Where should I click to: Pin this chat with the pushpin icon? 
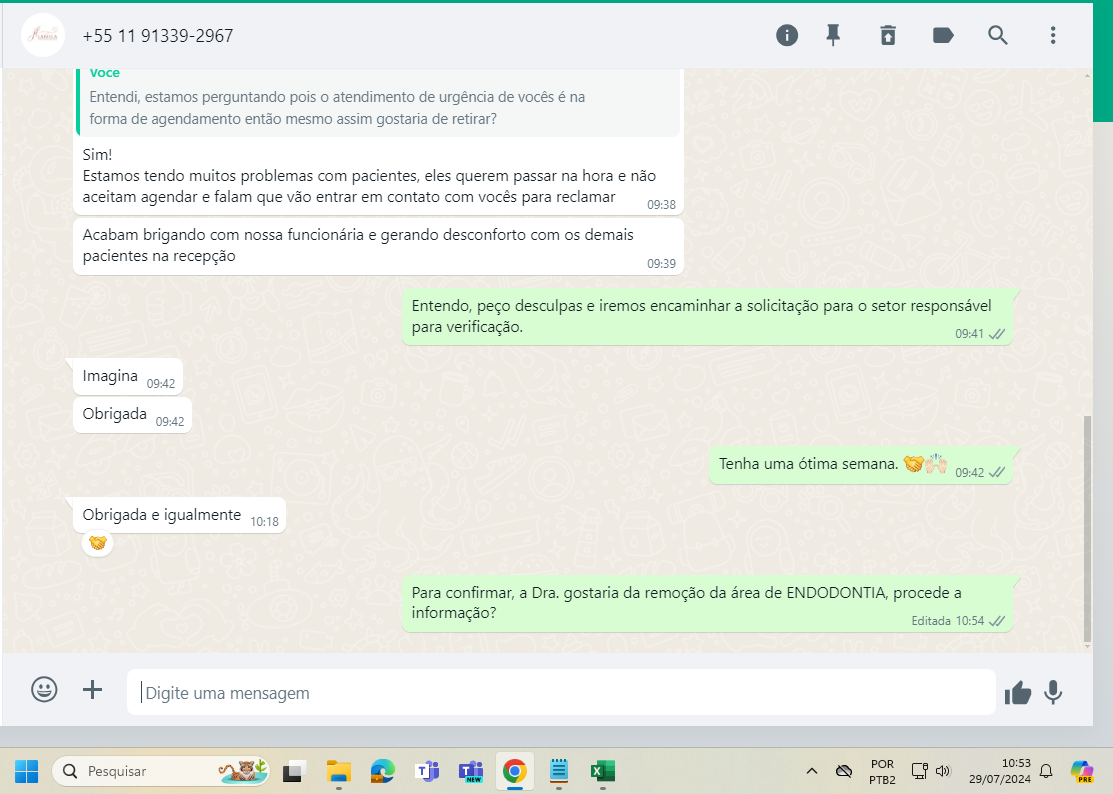pos(833,35)
